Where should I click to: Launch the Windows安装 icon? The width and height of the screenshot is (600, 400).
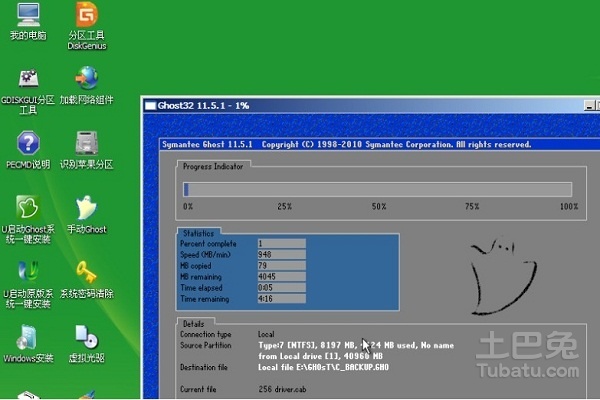coord(28,344)
